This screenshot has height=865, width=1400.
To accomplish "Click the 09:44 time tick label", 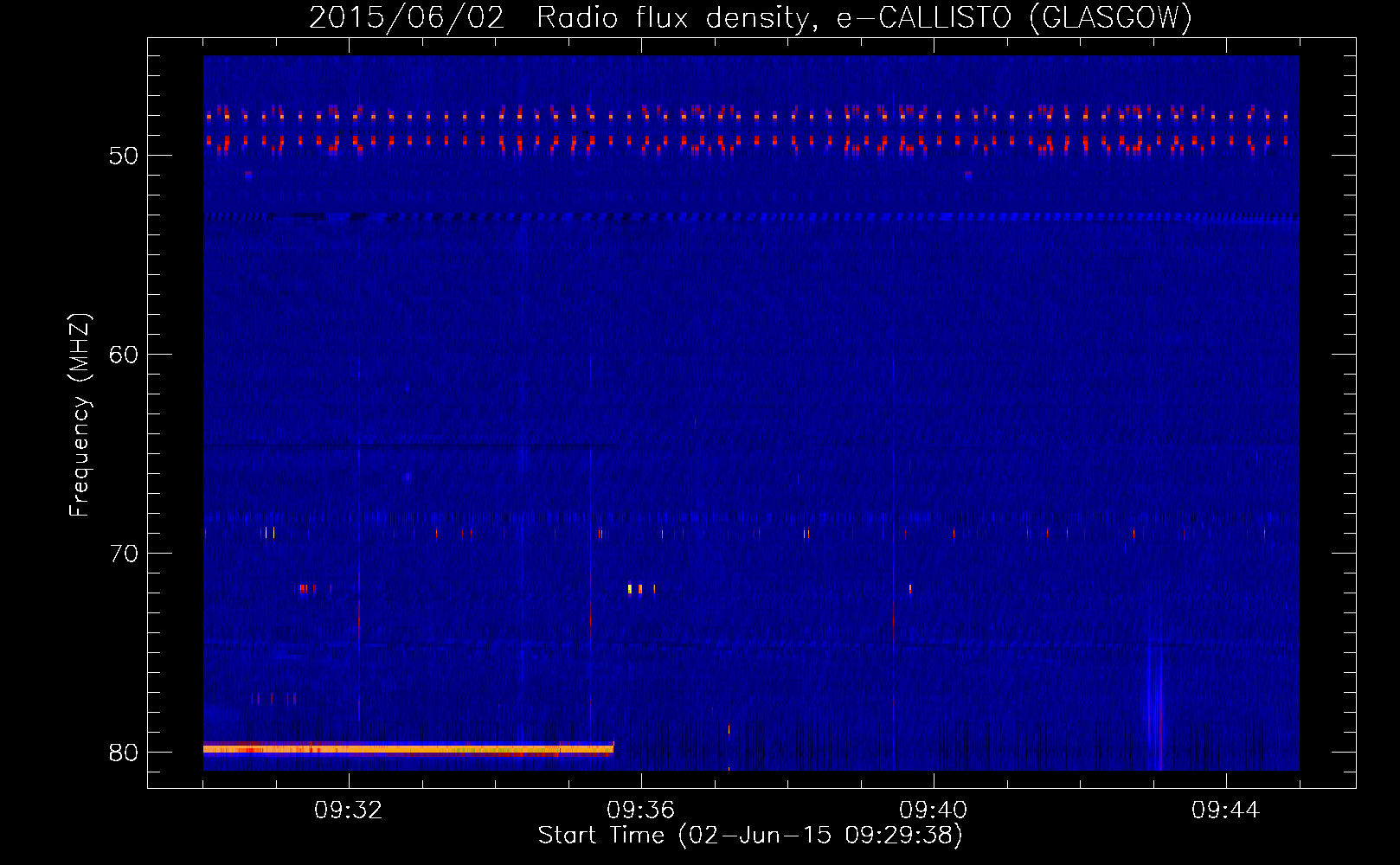I will tap(1226, 811).
